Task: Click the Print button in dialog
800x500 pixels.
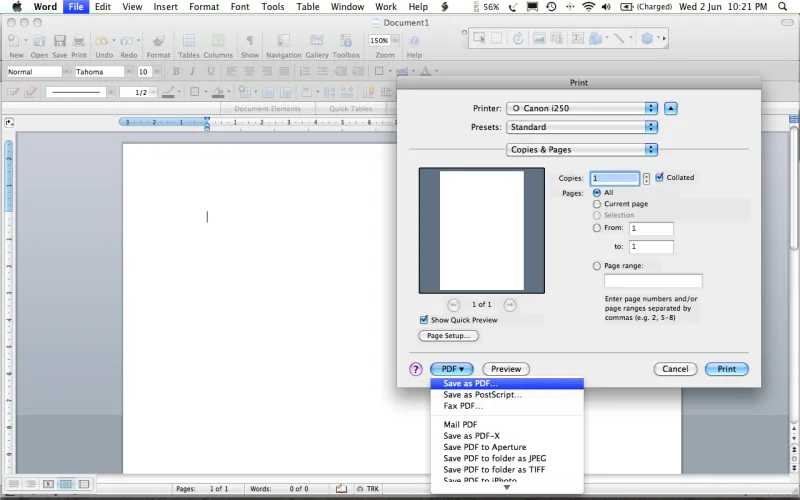Action: point(727,369)
